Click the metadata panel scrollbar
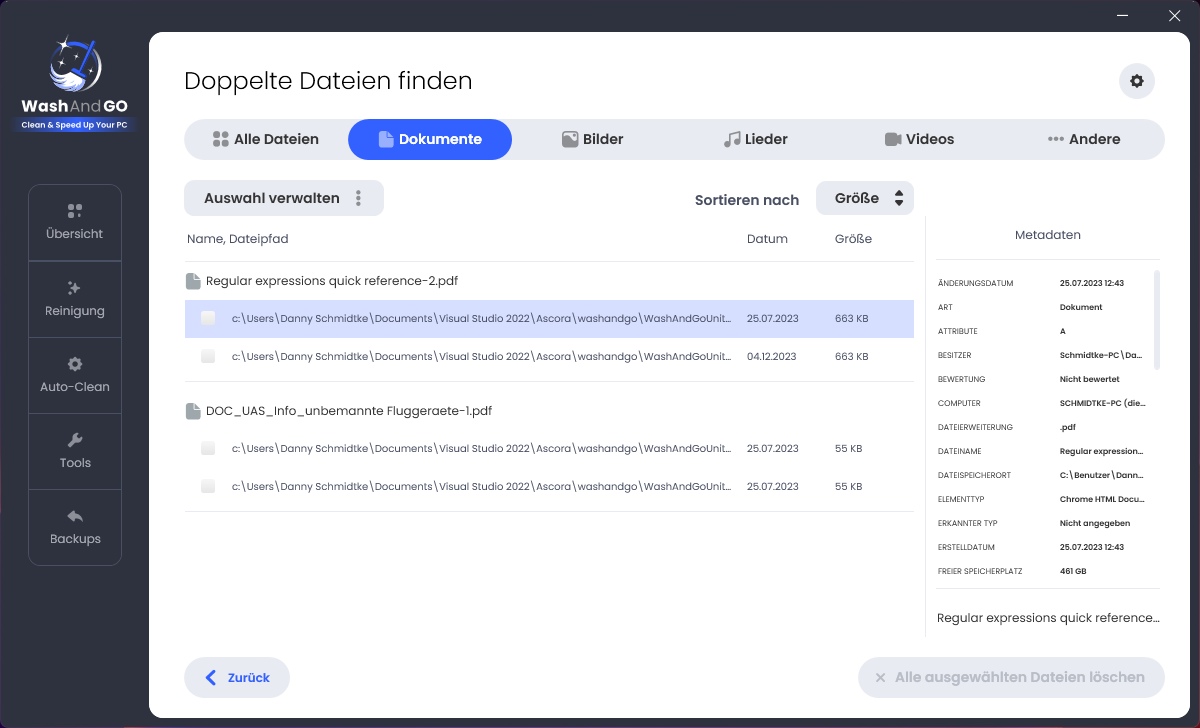 (1157, 320)
